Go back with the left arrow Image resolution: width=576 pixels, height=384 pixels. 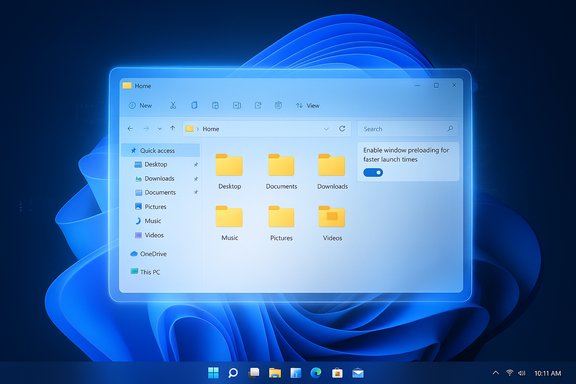pos(130,129)
